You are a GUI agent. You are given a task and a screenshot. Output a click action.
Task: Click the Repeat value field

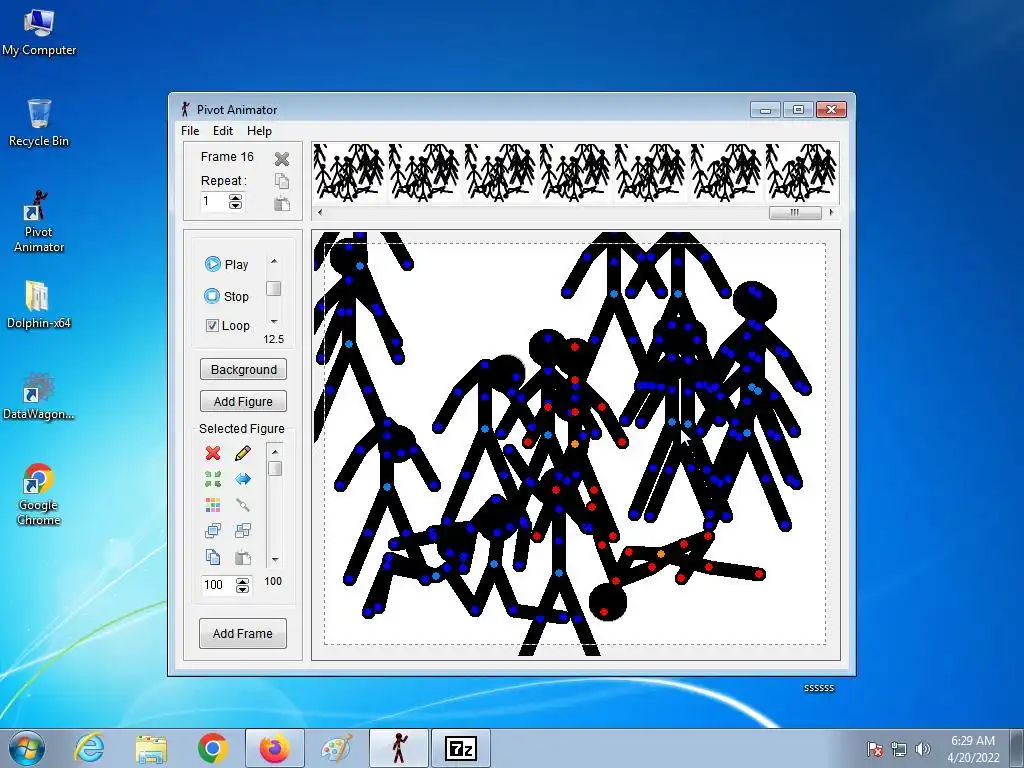click(214, 201)
